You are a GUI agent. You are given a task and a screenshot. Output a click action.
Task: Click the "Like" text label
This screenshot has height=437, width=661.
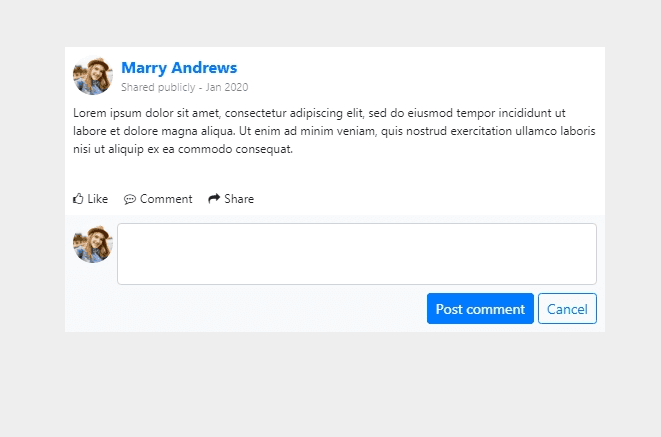click(x=98, y=199)
